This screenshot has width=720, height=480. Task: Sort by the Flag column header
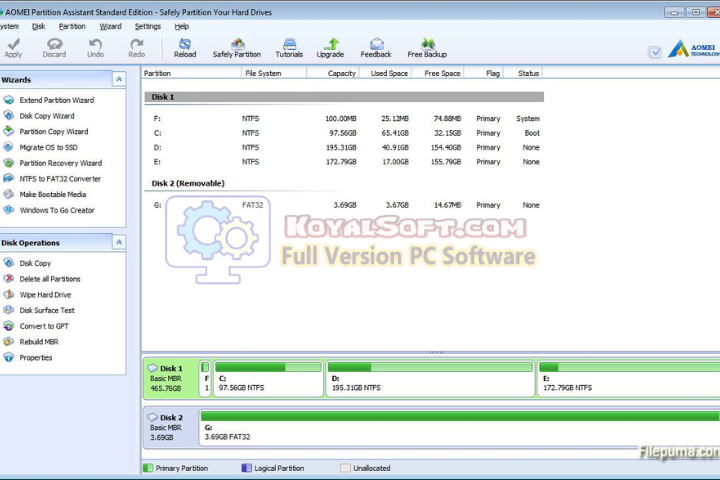[x=484, y=73]
